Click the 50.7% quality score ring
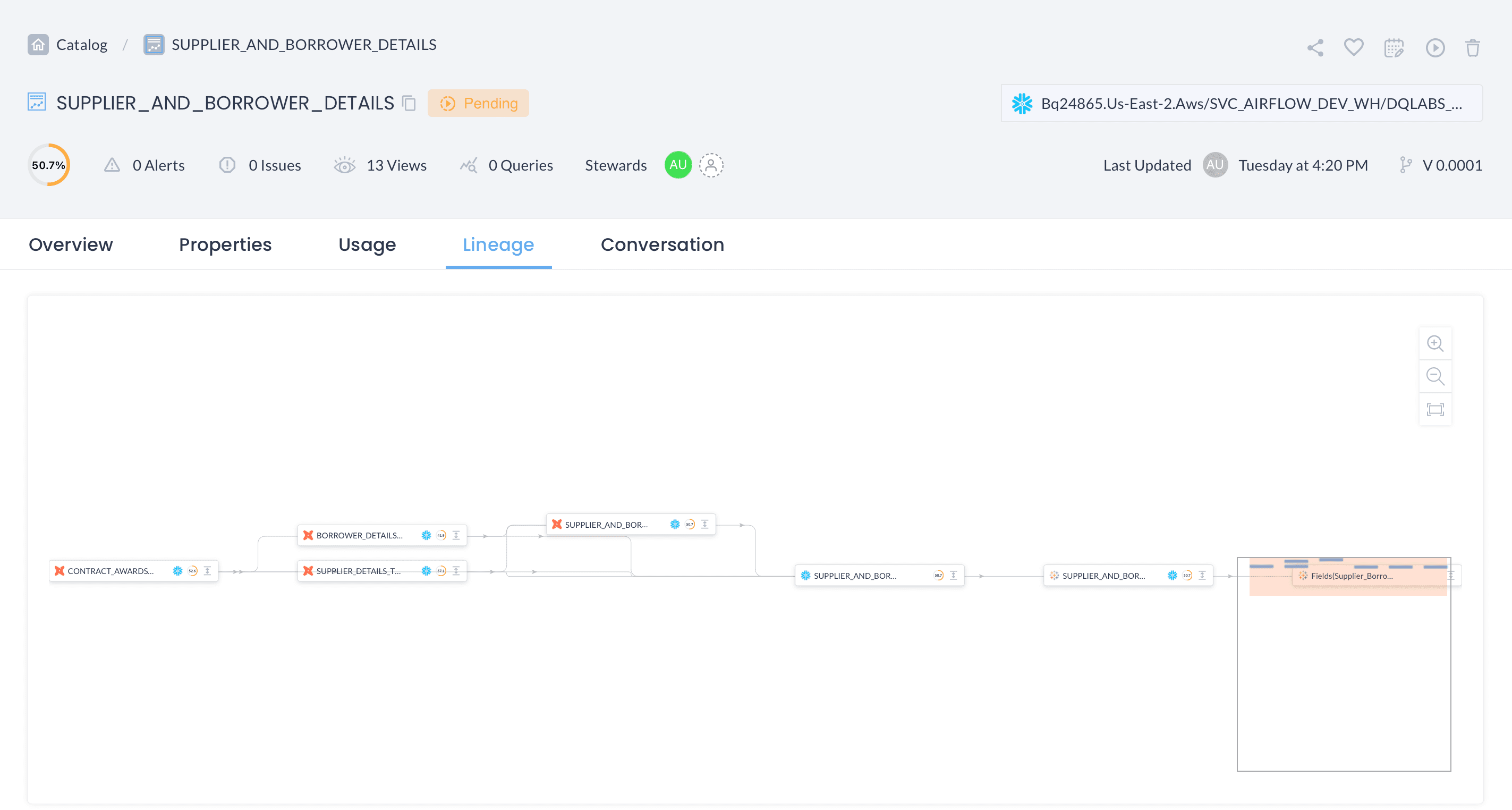Screen dimensions: 1512x810 tap(49, 165)
